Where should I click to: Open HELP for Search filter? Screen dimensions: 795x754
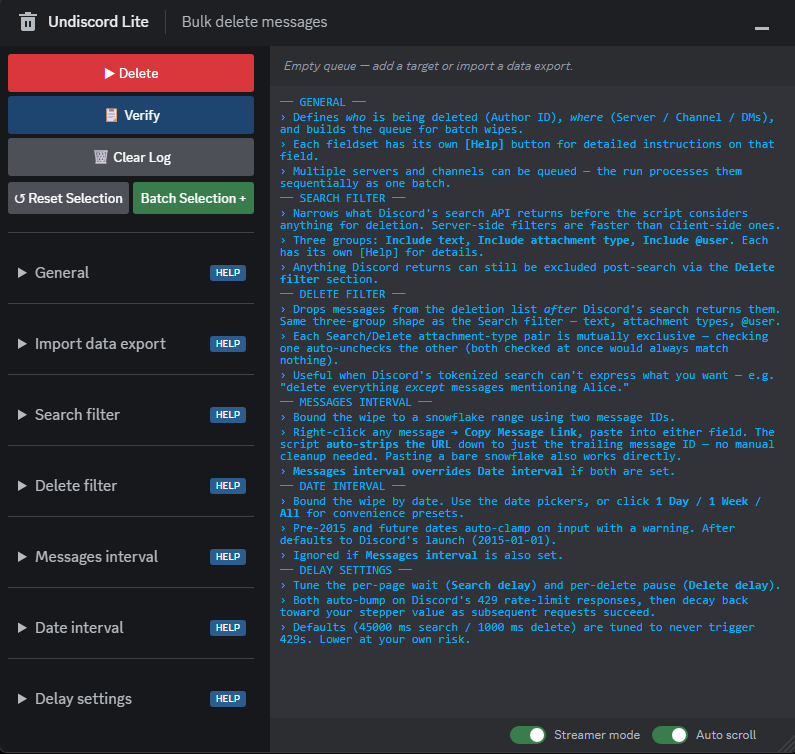228,415
